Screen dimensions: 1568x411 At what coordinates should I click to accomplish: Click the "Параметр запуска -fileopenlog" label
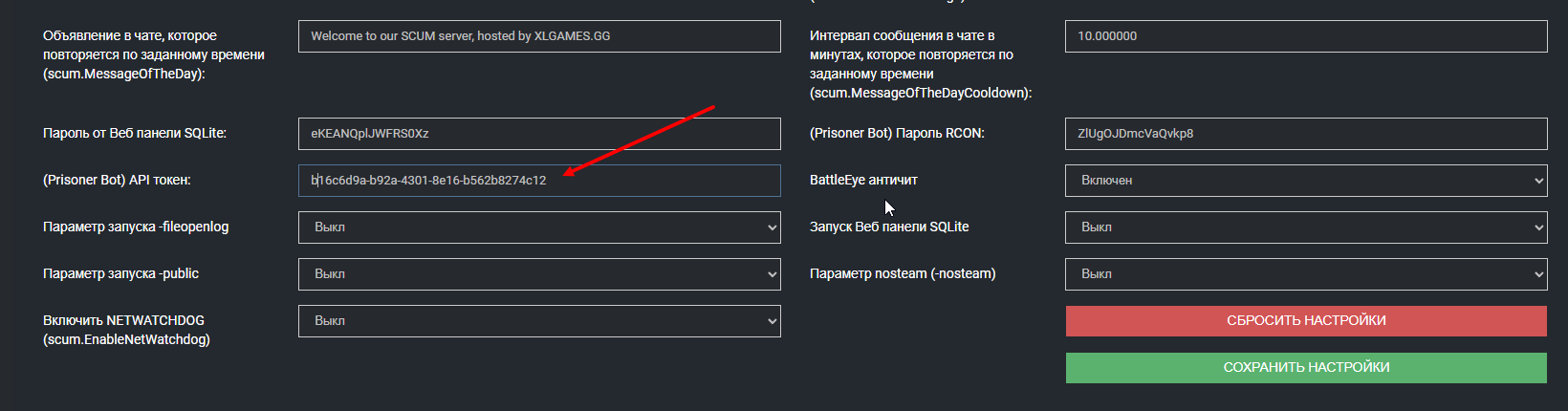click(136, 227)
